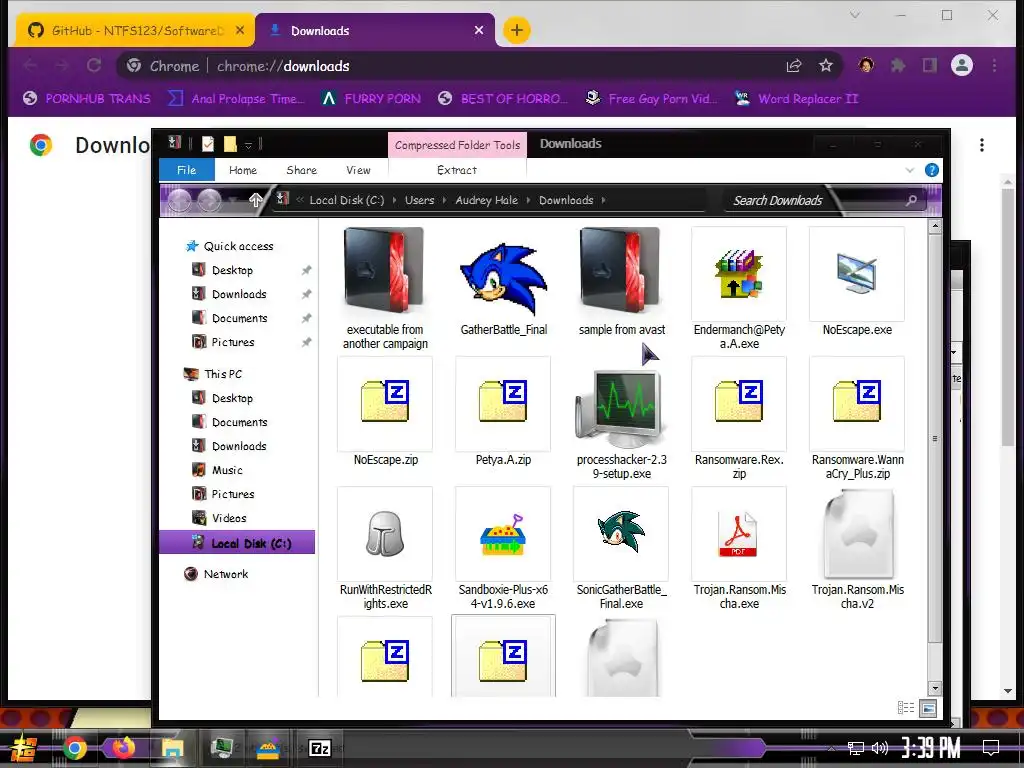Image resolution: width=1024 pixels, height=768 pixels.
Task: Open the File menu in Explorer
Action: 186,170
